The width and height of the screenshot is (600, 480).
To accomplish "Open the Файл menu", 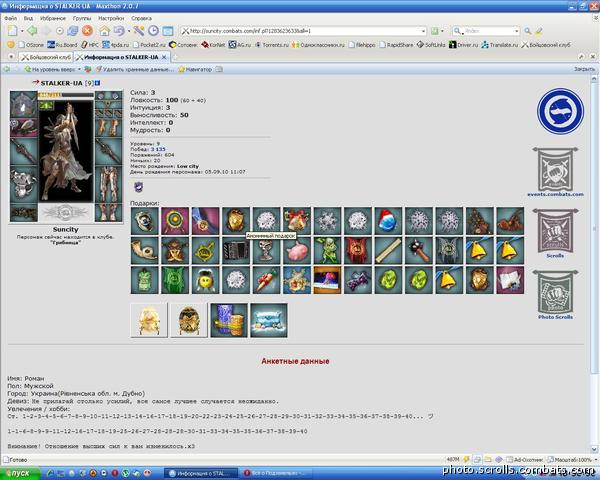I will click(x=10, y=18).
